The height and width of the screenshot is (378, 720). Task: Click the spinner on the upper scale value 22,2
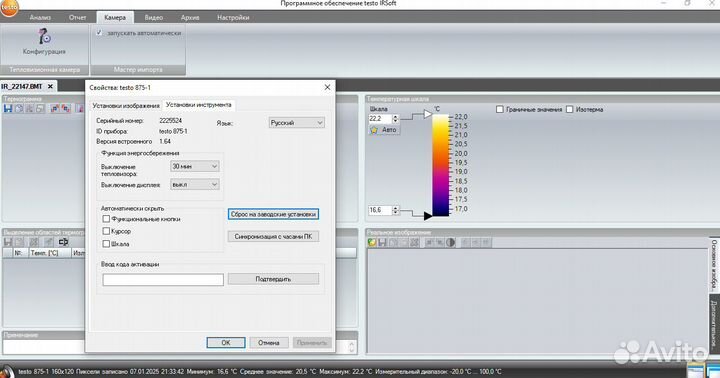[x=395, y=118]
